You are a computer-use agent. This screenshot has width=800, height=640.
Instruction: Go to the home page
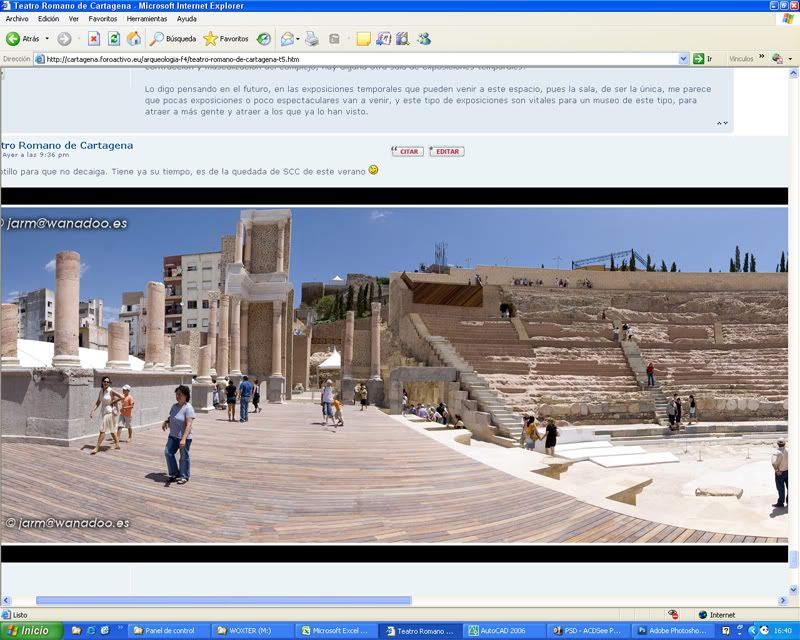[x=134, y=39]
